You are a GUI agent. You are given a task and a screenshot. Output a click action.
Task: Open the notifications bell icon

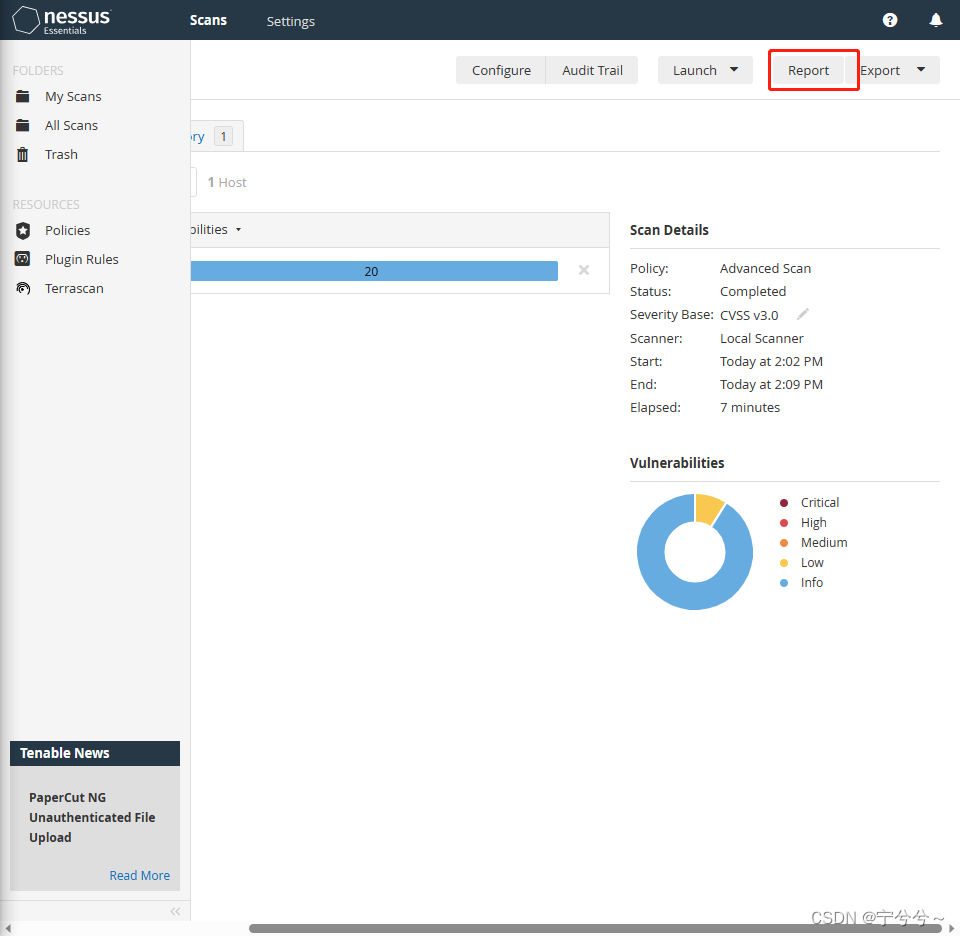point(936,20)
